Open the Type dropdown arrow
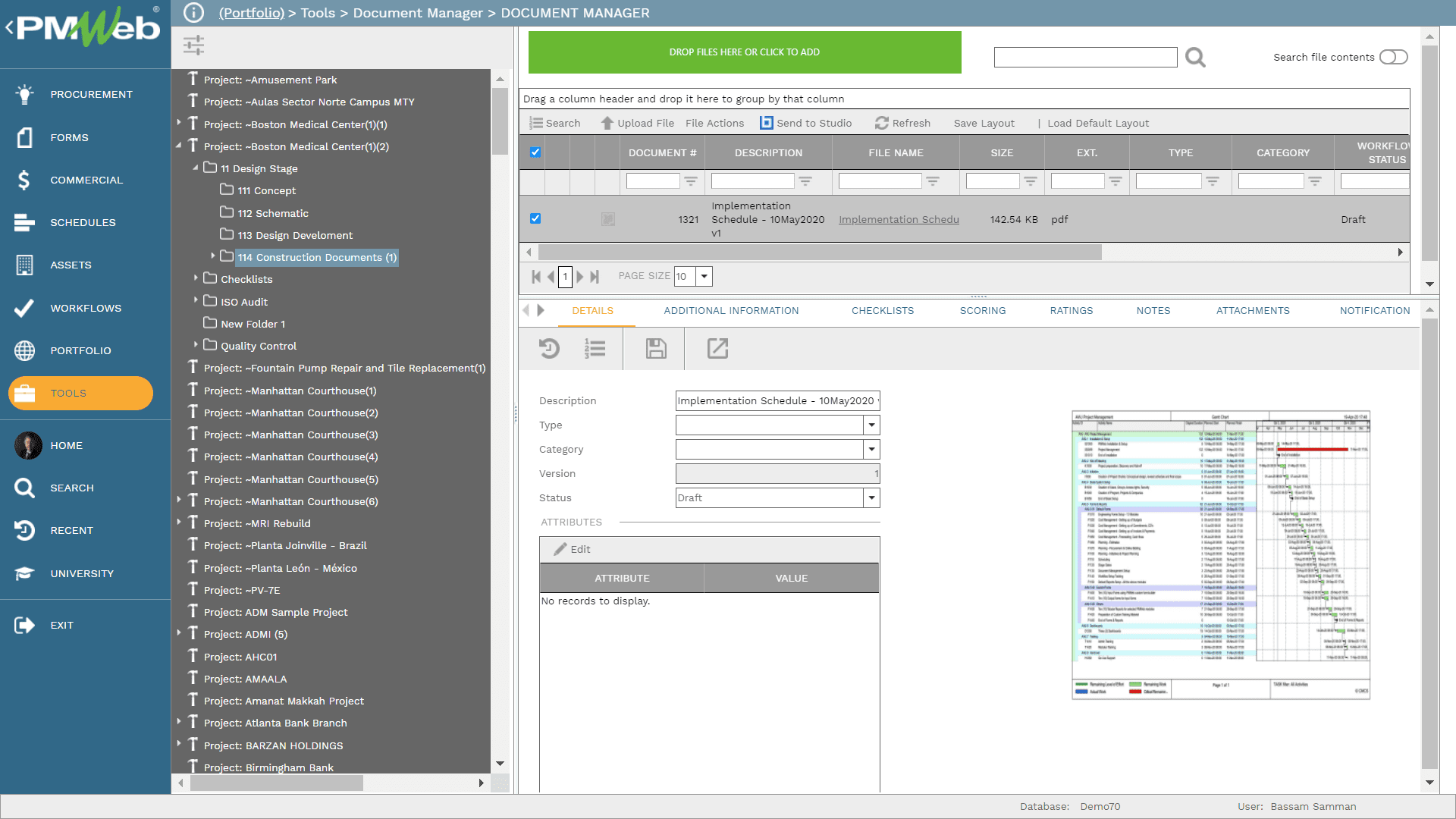 tap(871, 425)
